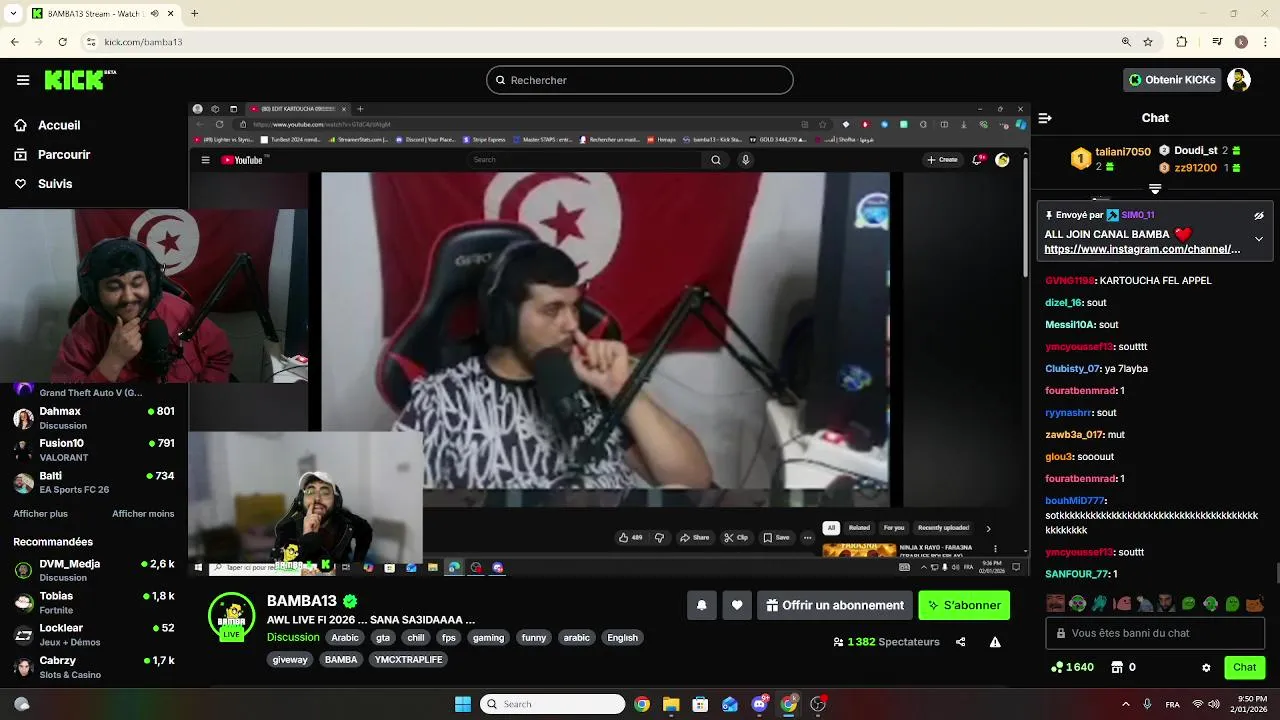
Task: Click Afficher moins
Action: [x=143, y=514]
